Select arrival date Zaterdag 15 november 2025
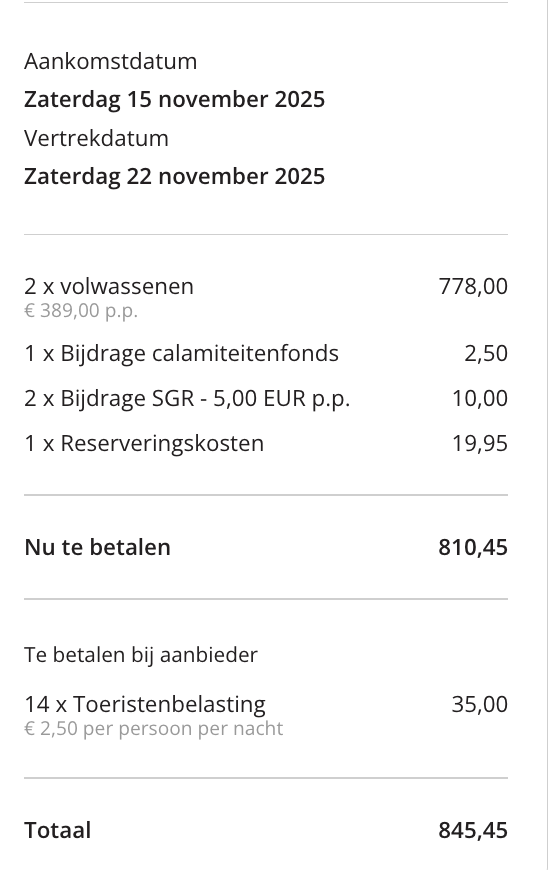Image resolution: width=548 pixels, height=870 pixels. click(x=174, y=99)
